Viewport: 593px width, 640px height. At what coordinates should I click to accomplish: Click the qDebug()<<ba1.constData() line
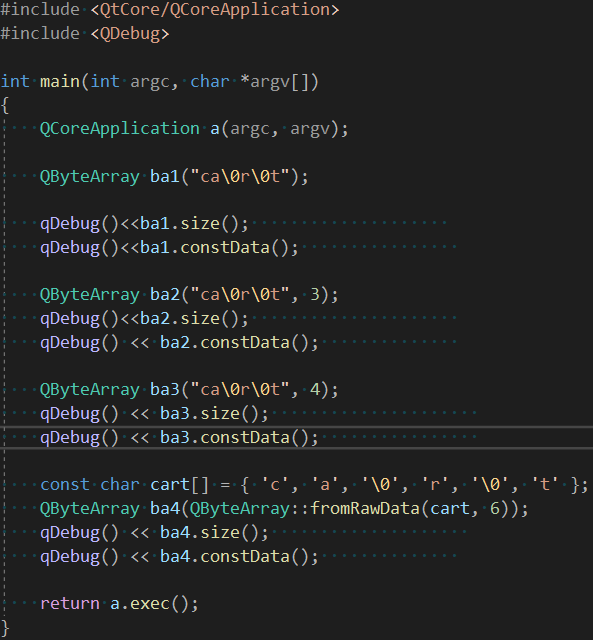tap(169, 248)
